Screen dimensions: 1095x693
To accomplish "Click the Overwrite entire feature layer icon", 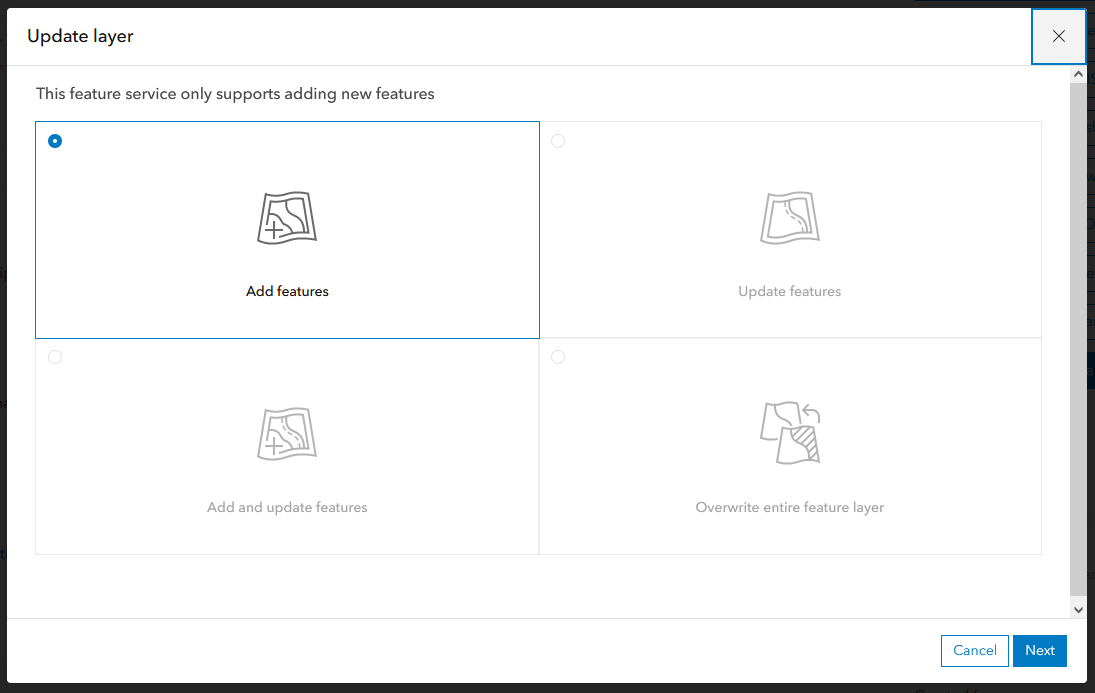I will (x=789, y=432).
